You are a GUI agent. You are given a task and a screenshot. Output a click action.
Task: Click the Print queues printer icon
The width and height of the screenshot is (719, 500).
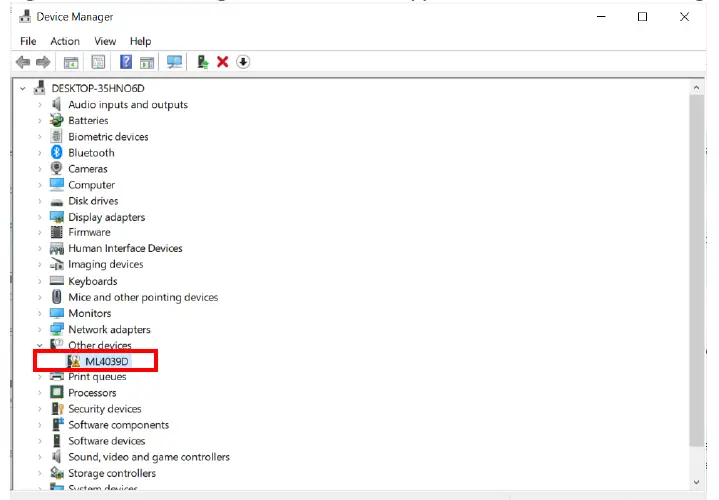point(57,377)
